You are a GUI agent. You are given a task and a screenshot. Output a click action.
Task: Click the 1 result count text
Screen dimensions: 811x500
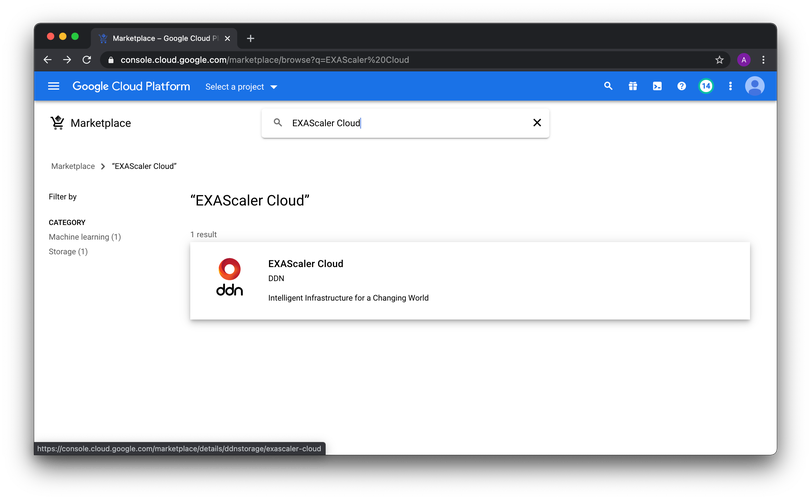pos(203,234)
